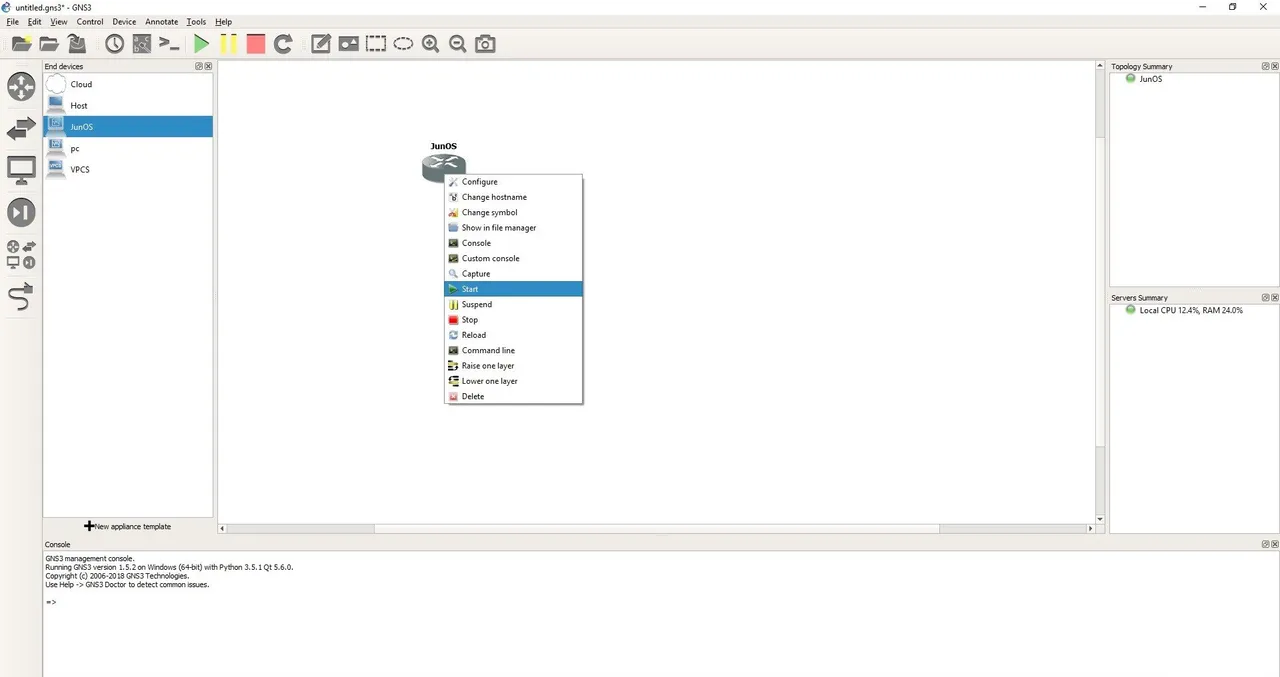Click New appliance template button
1280x677 pixels.
tap(127, 526)
